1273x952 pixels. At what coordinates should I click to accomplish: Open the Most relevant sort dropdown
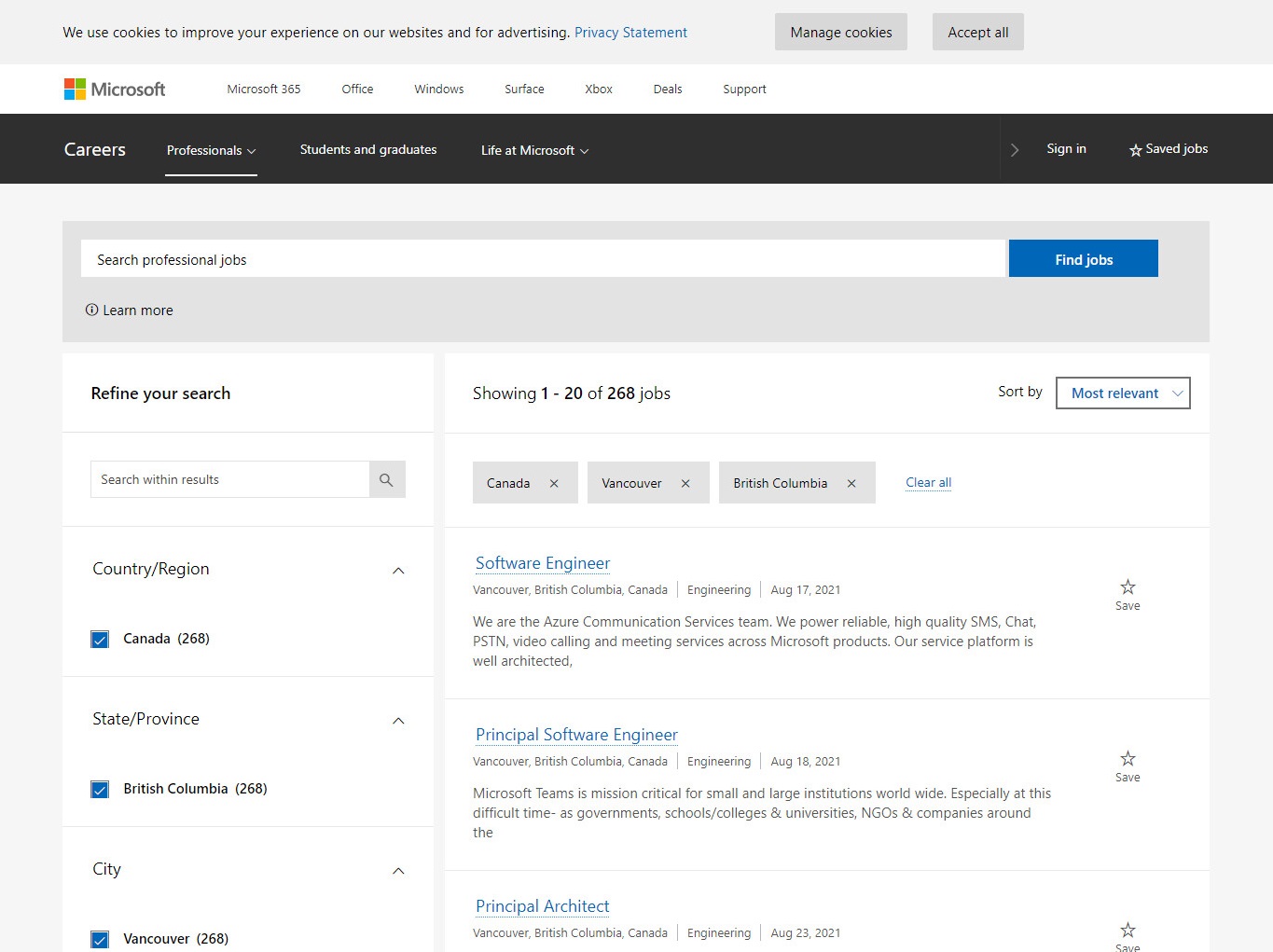tap(1122, 393)
